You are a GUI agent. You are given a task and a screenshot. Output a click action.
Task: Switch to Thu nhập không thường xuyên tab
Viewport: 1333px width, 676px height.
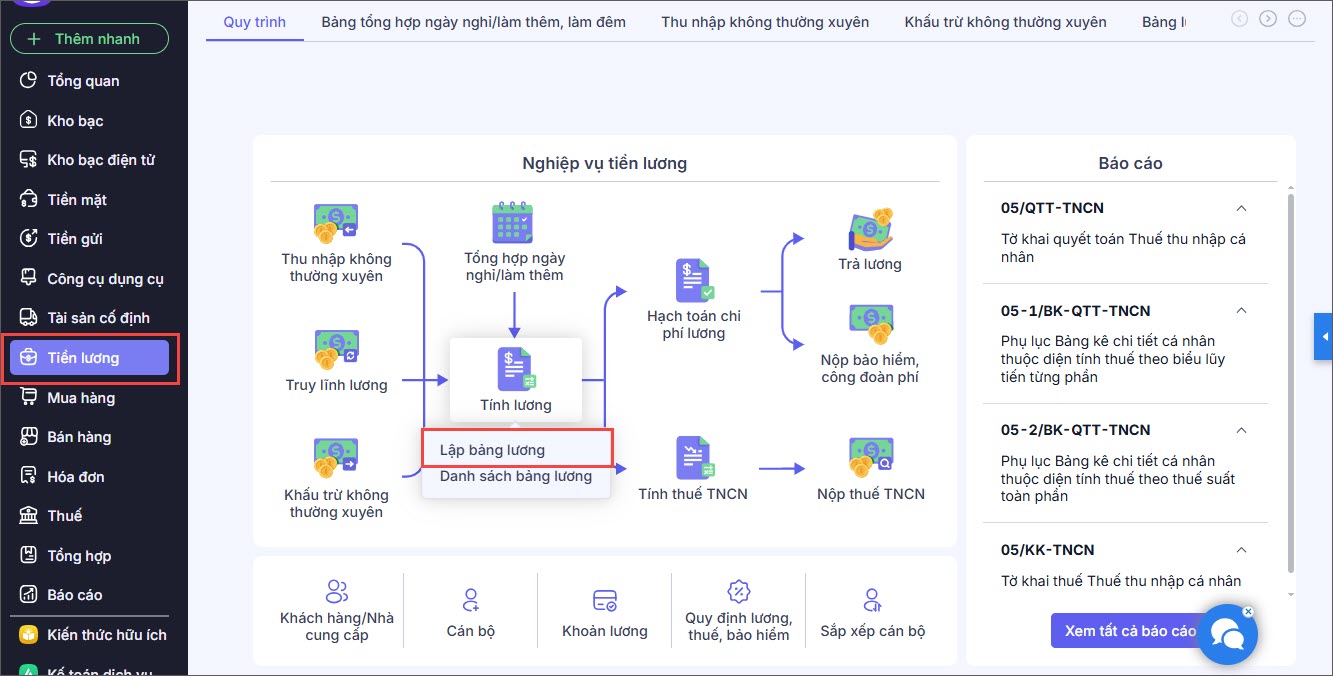tap(765, 21)
